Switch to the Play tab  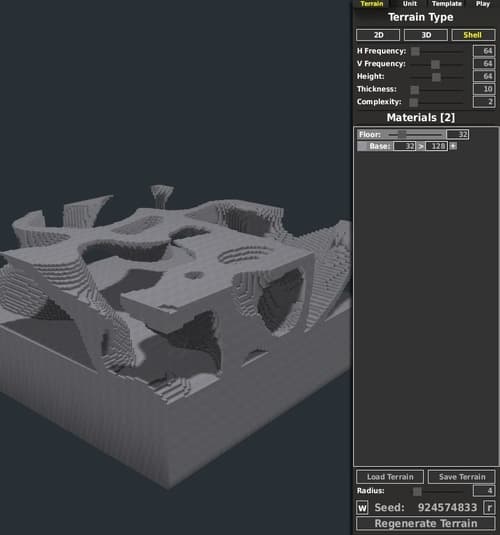(x=483, y=4)
